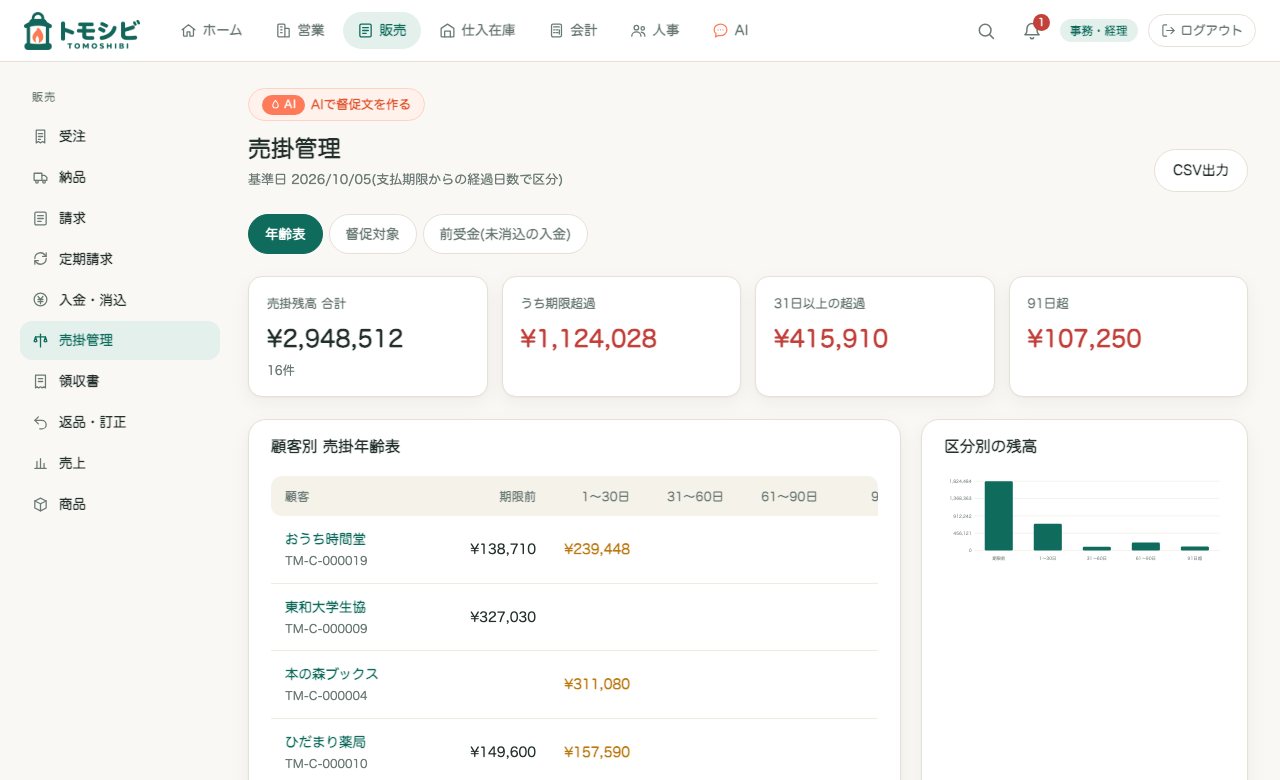
Task: Open 定期請求 in the sidebar
Action: pos(120,259)
